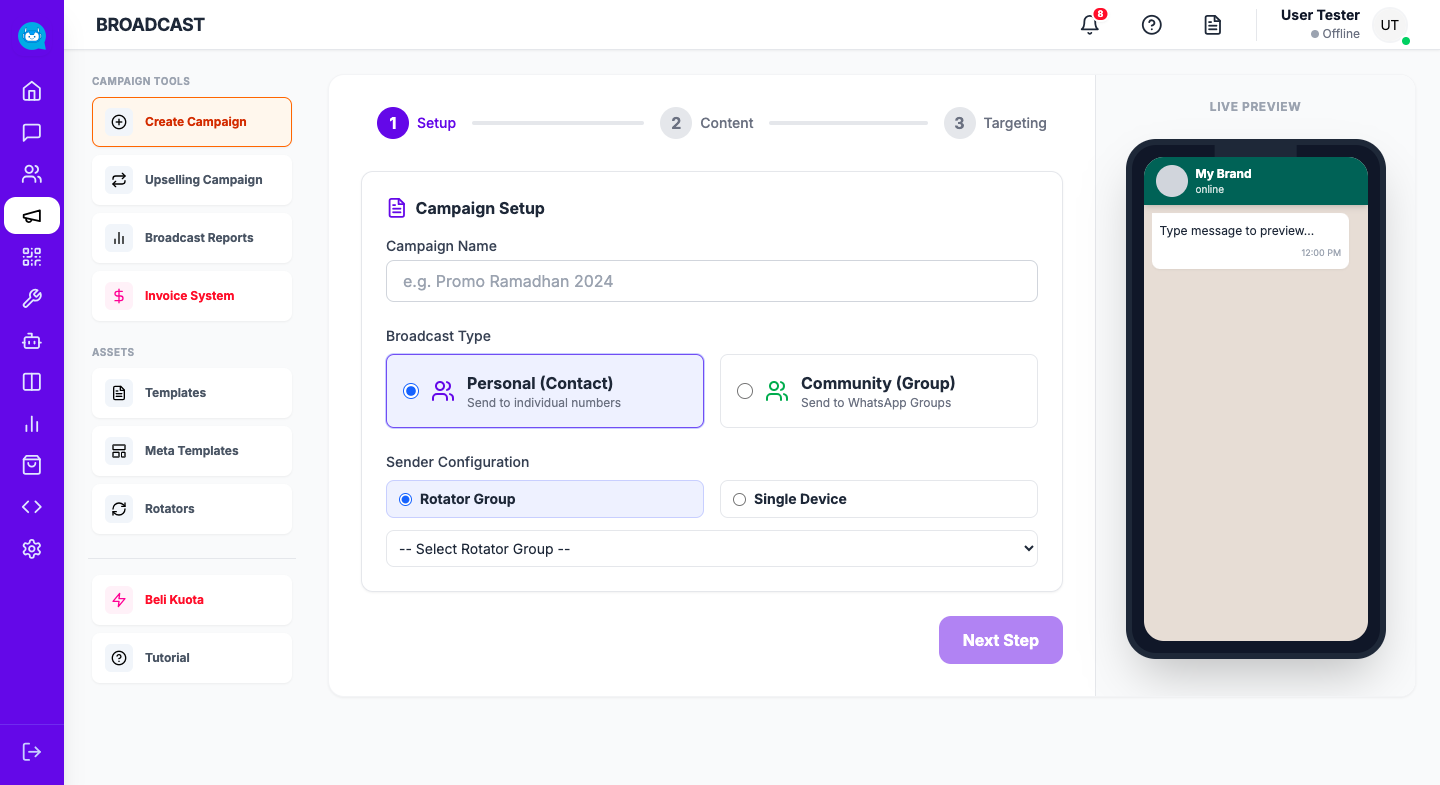Open the QR code scanner sidebar icon
Viewport: 1440px width, 785px height.
[x=32, y=257]
